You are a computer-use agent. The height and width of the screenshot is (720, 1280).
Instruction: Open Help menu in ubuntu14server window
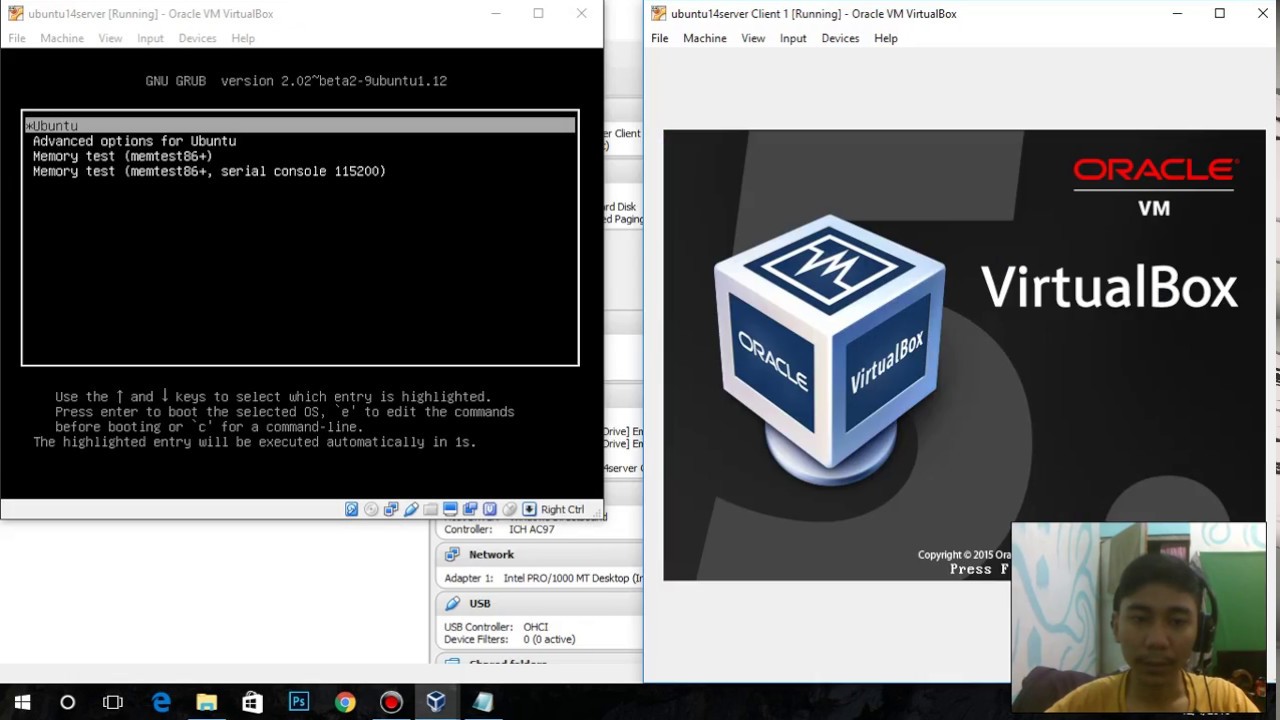[x=243, y=38]
